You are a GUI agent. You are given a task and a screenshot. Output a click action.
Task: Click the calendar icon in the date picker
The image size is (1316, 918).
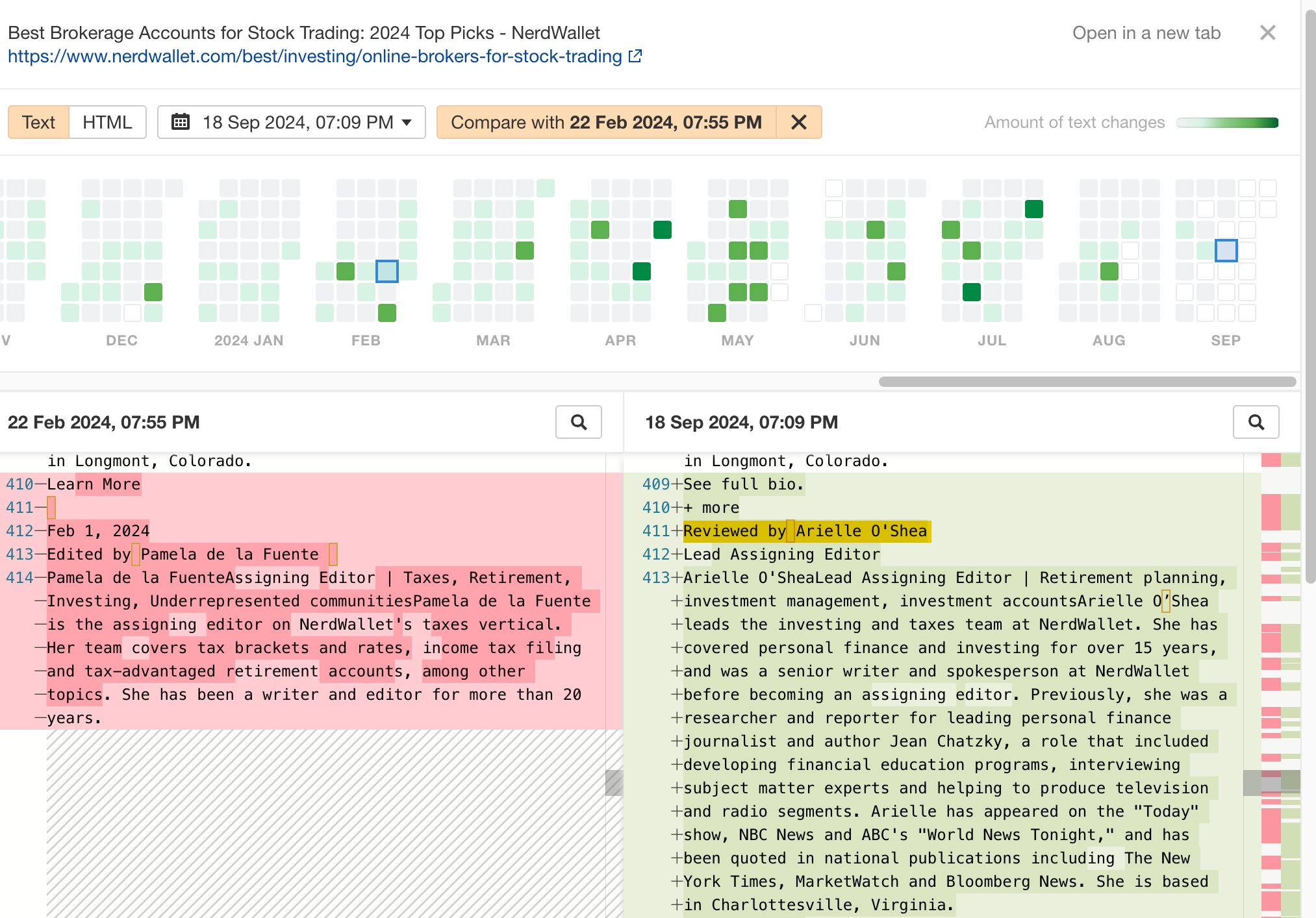coord(181,122)
